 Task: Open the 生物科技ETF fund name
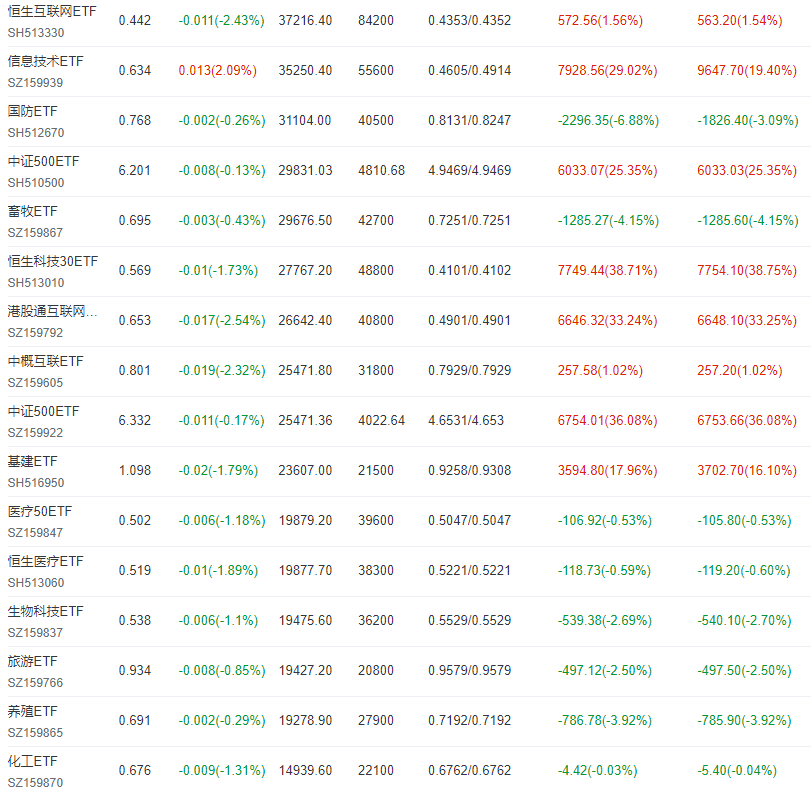point(46,611)
